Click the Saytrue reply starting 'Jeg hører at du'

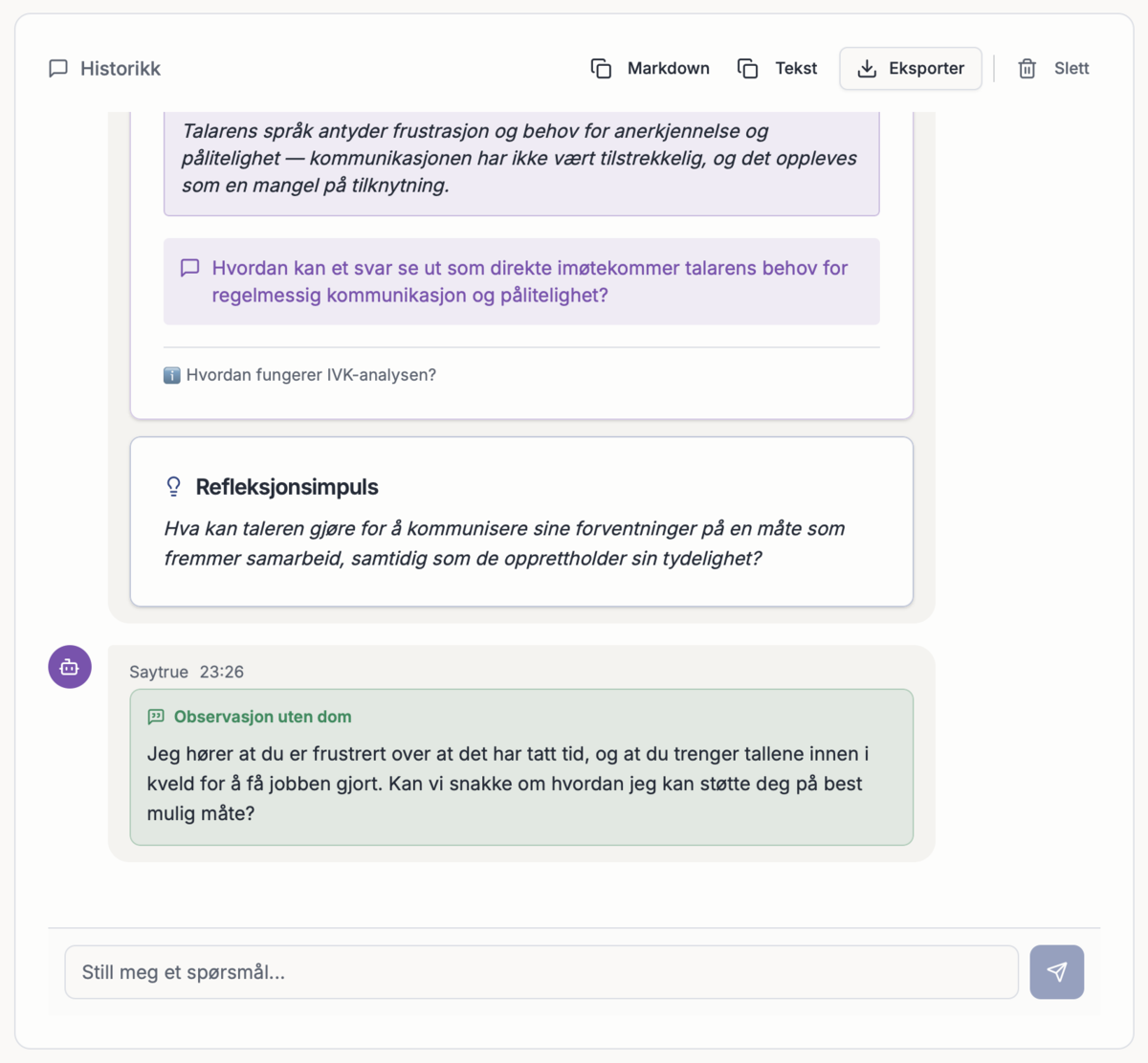click(x=508, y=784)
